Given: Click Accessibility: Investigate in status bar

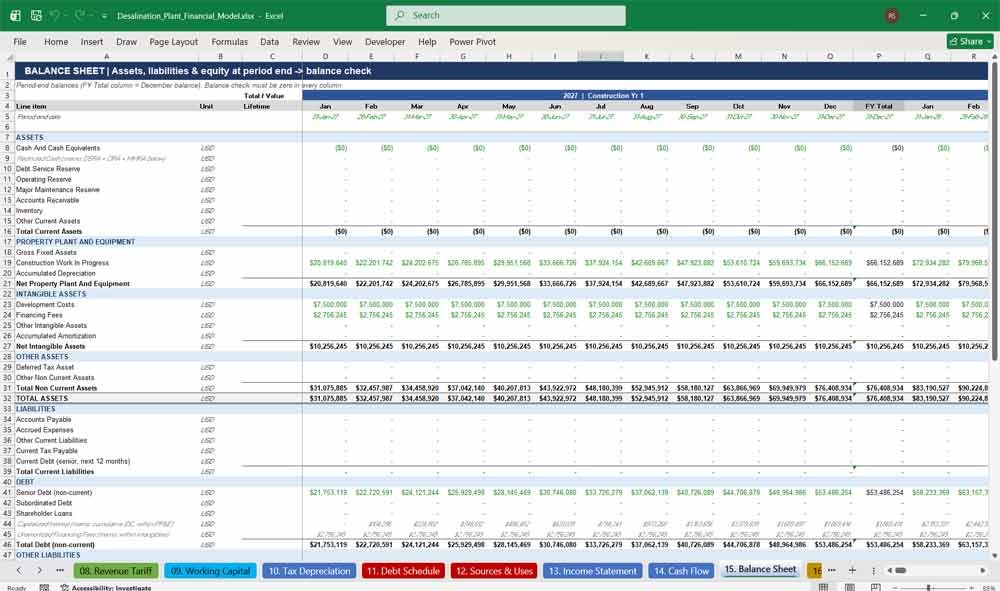Looking at the screenshot, I should (x=106, y=587).
